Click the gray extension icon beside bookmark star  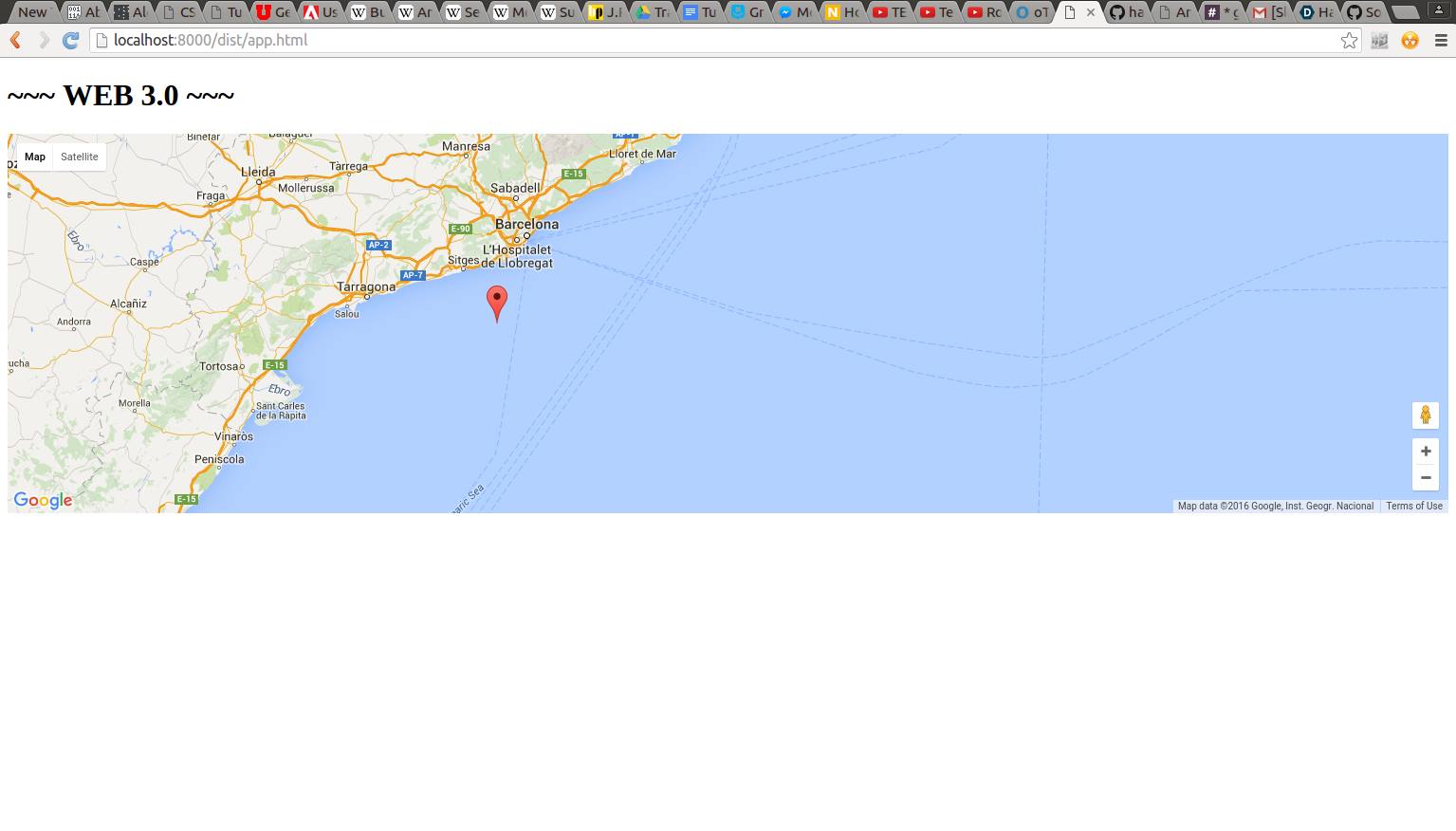(x=1380, y=40)
